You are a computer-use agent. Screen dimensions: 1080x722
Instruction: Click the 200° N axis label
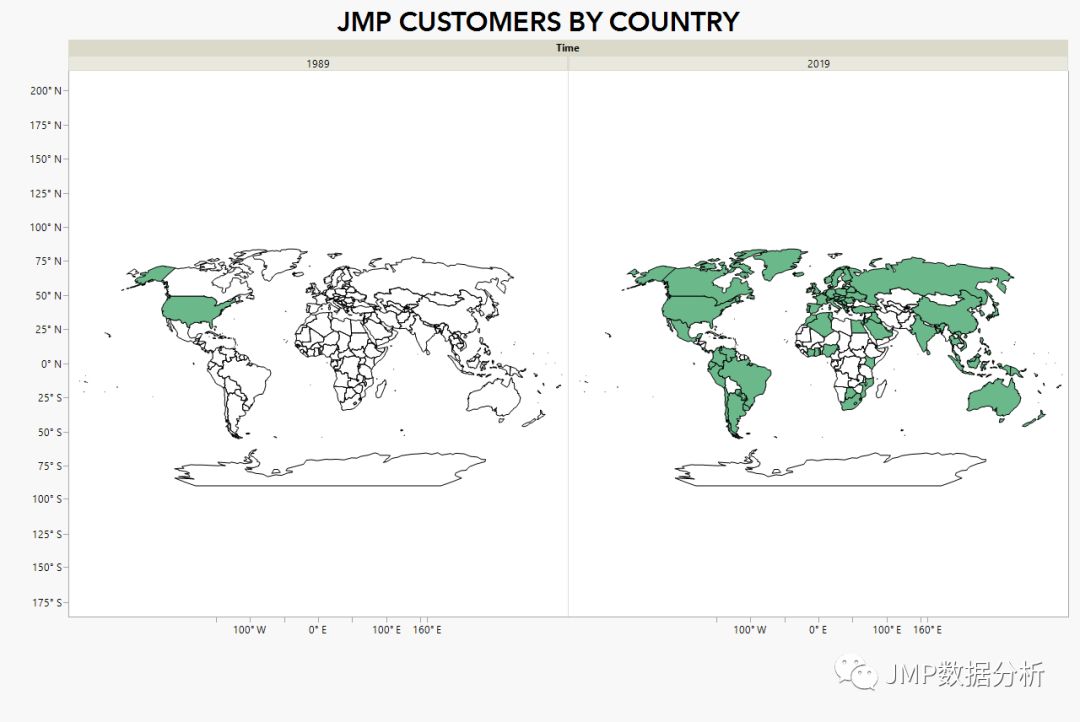tap(45, 90)
